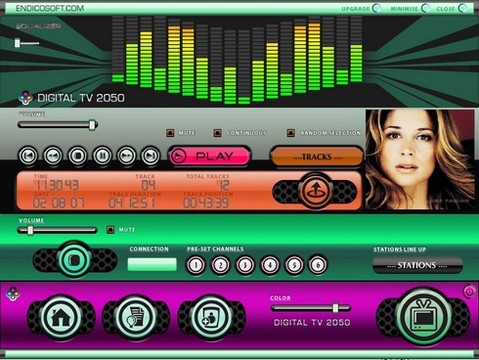Pause the track with the pause button

click(x=102, y=155)
